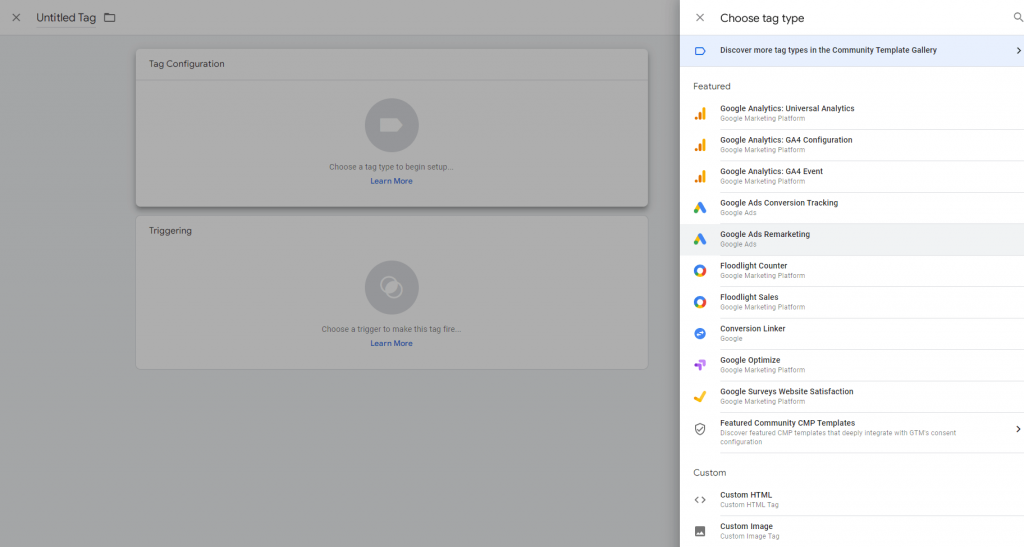This screenshot has width=1024, height=547.
Task: Click the GA4 Event analytics icon
Action: [x=700, y=176]
